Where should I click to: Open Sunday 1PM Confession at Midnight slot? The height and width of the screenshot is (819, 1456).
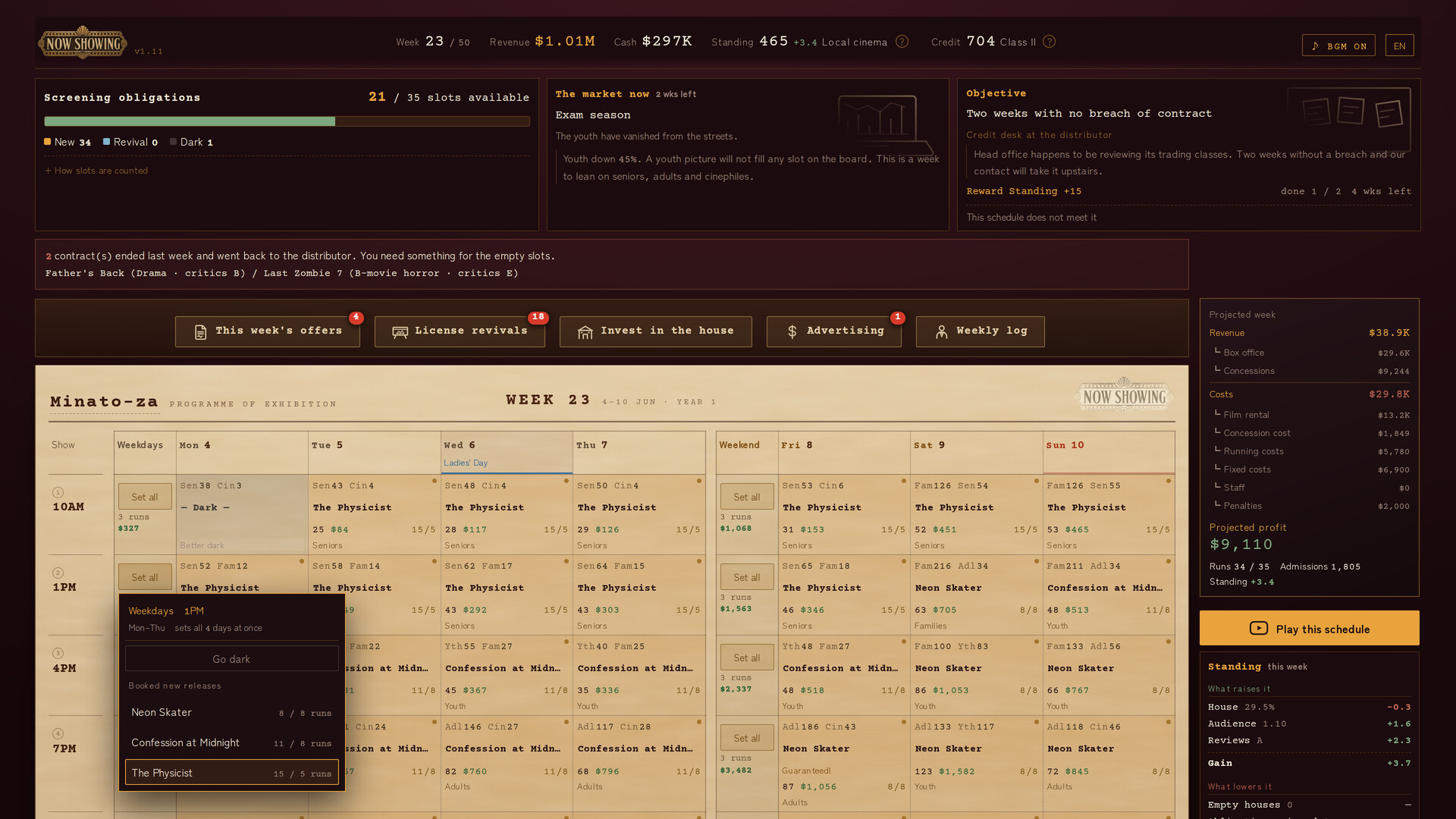tap(1109, 595)
